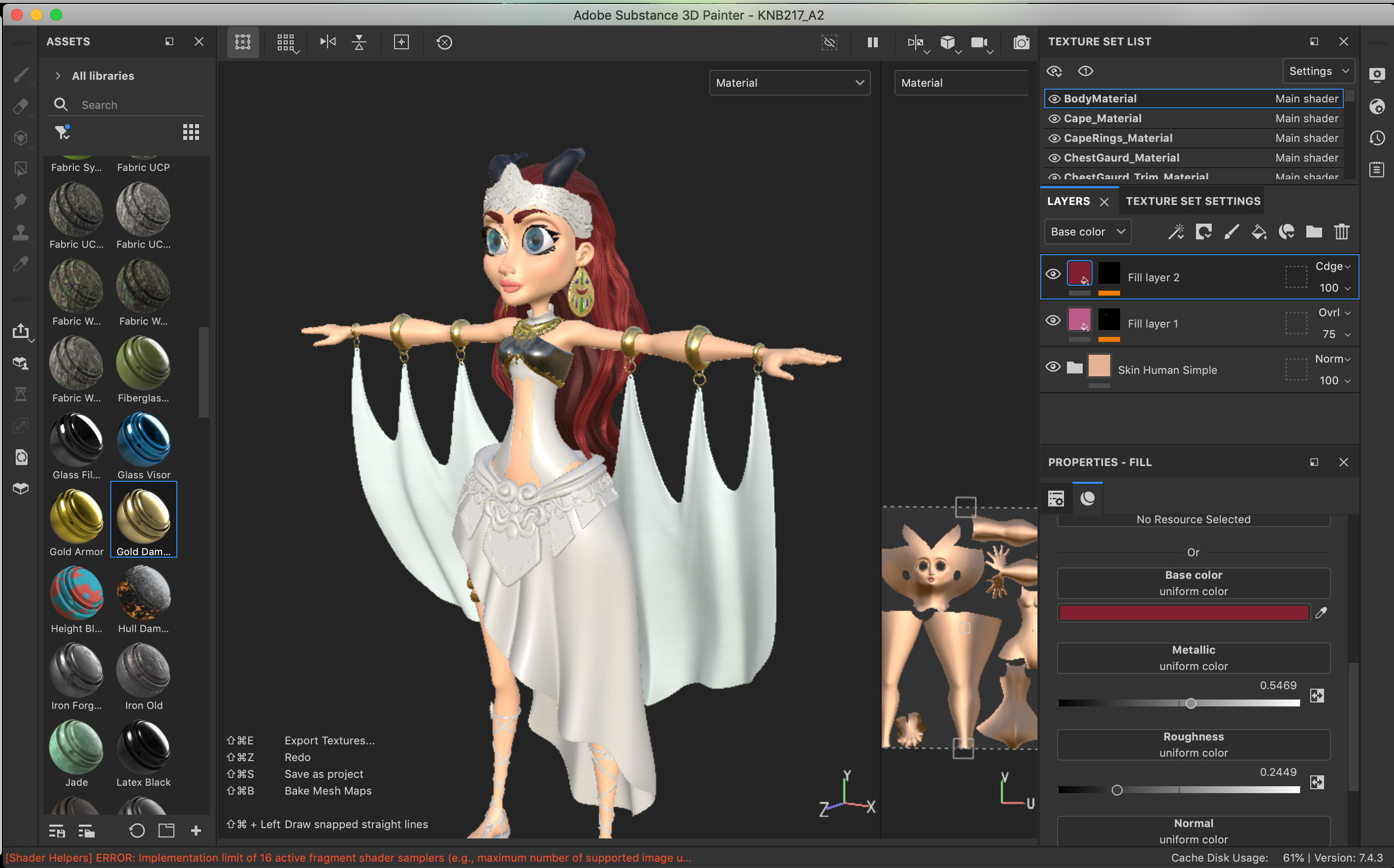1394x868 pixels.
Task: Add a fill layer with bucket icon
Action: pyautogui.click(x=1259, y=232)
